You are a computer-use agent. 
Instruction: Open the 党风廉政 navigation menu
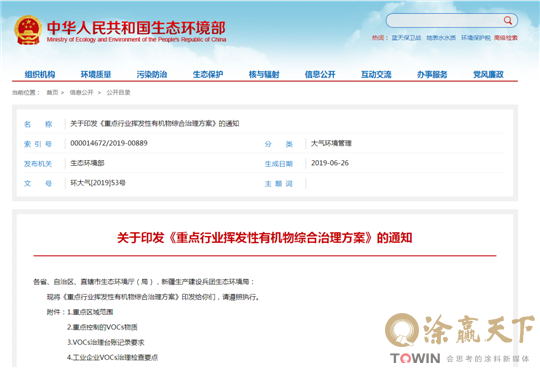tap(488, 74)
